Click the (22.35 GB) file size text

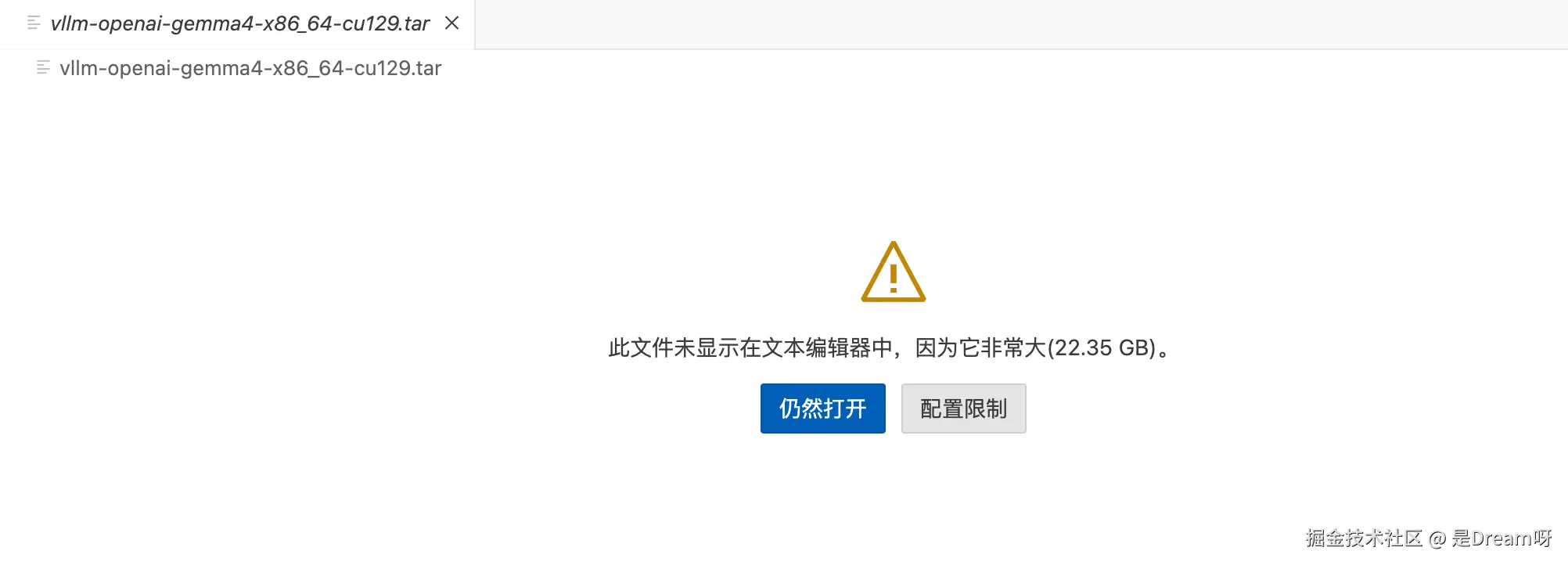1102,348
